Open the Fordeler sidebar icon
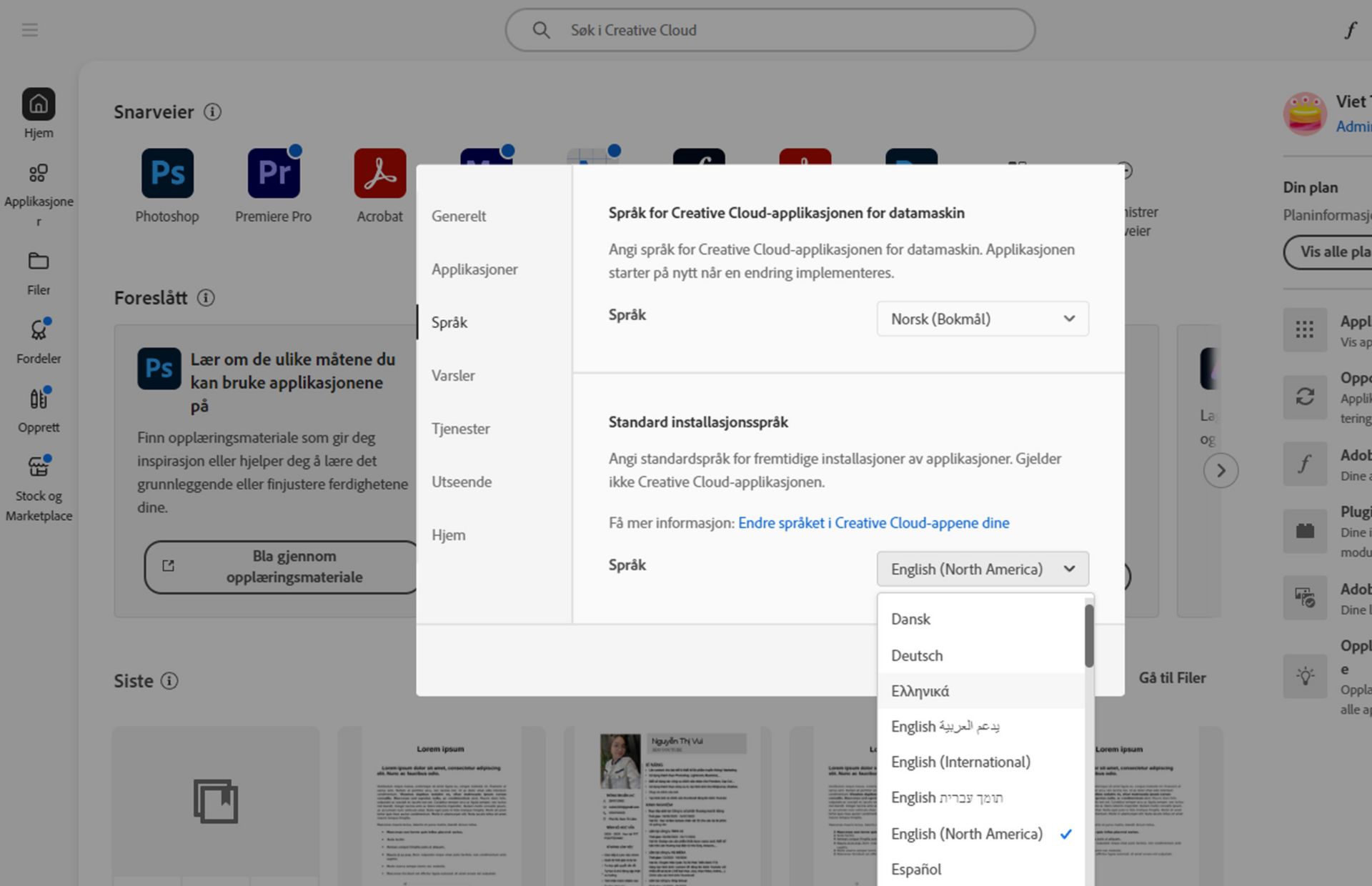Image resolution: width=1372 pixels, height=886 pixels. point(39,330)
